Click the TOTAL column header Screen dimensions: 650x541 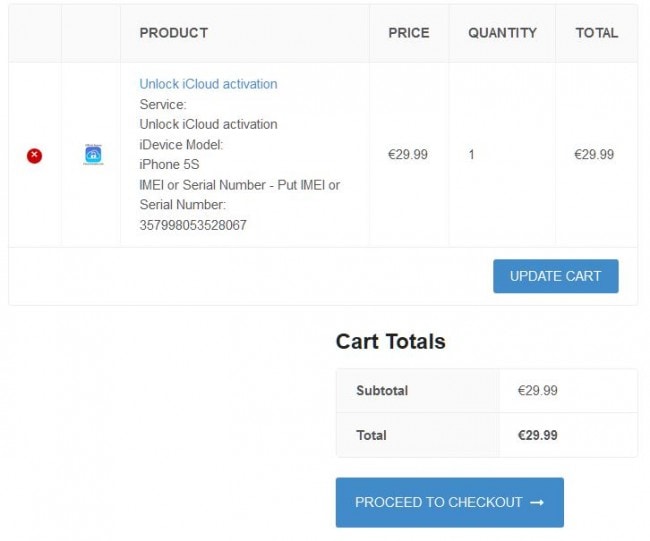pyautogui.click(x=597, y=33)
